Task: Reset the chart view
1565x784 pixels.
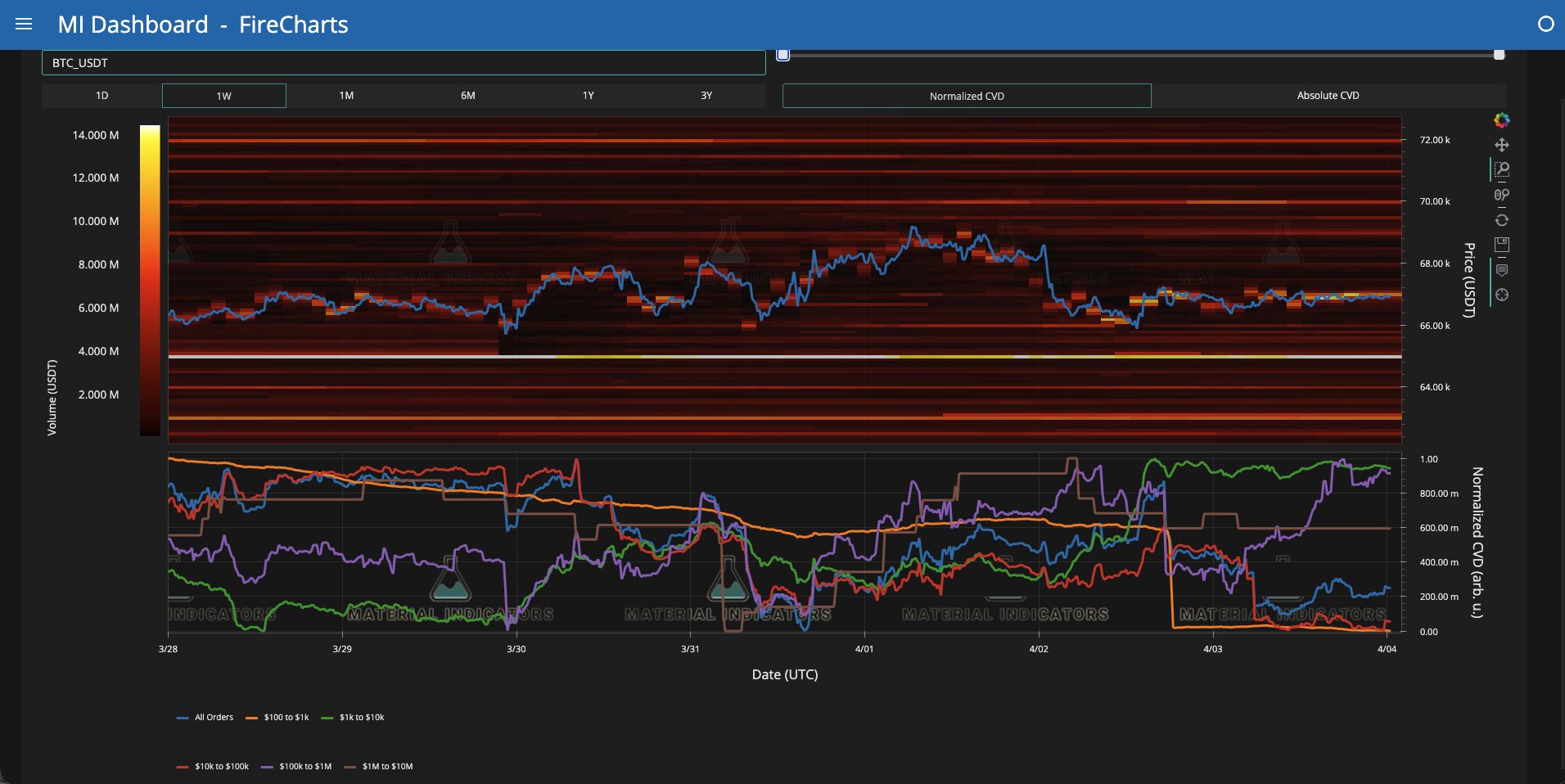Action: [1501, 220]
